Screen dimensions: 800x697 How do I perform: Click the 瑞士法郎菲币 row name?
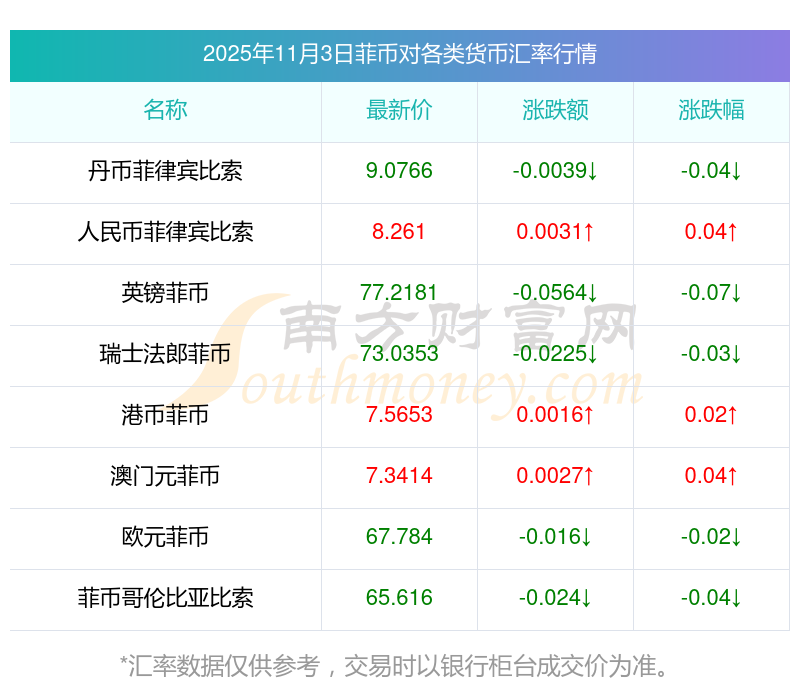click(165, 354)
